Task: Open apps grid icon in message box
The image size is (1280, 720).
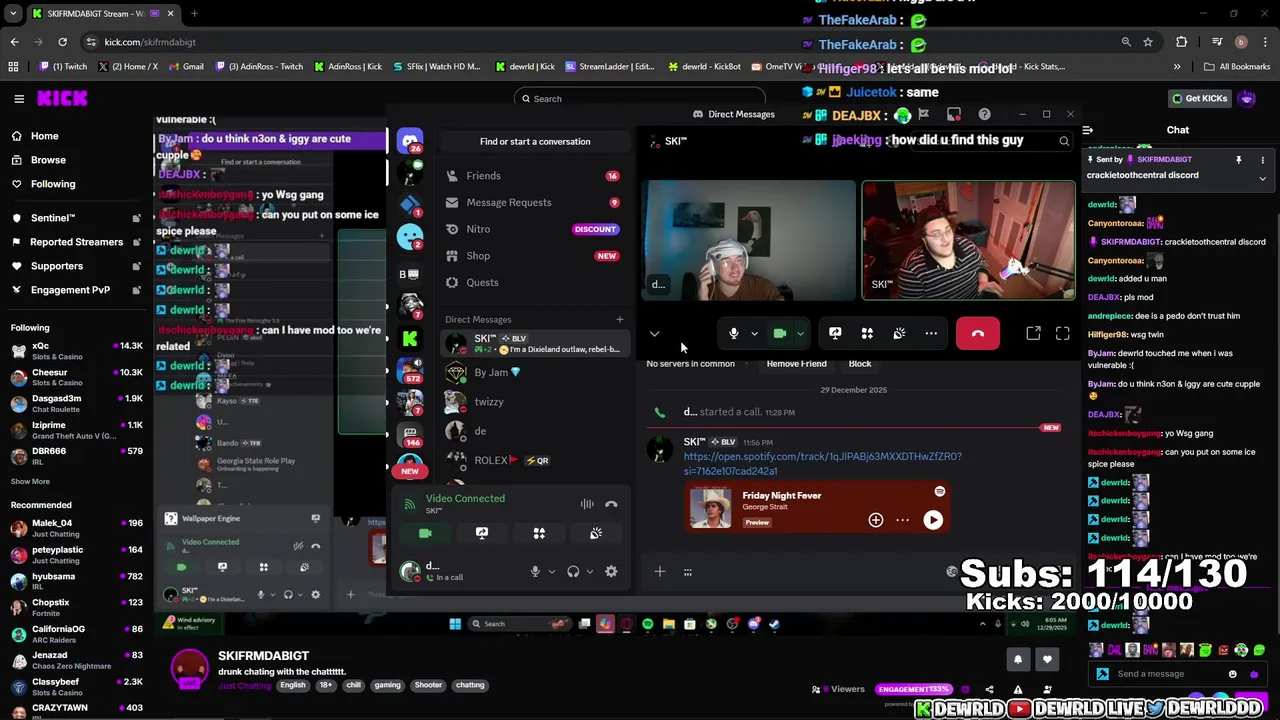Action: click(x=688, y=572)
